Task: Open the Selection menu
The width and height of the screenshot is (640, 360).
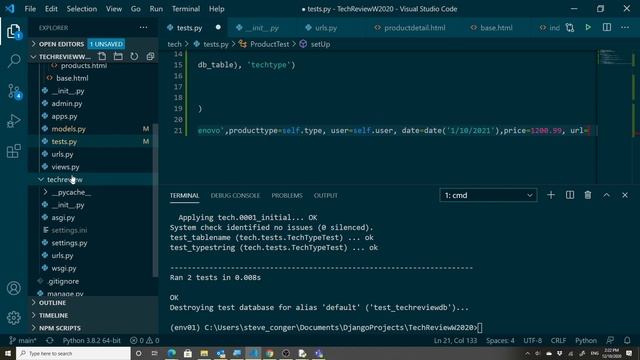Action: 82,9
